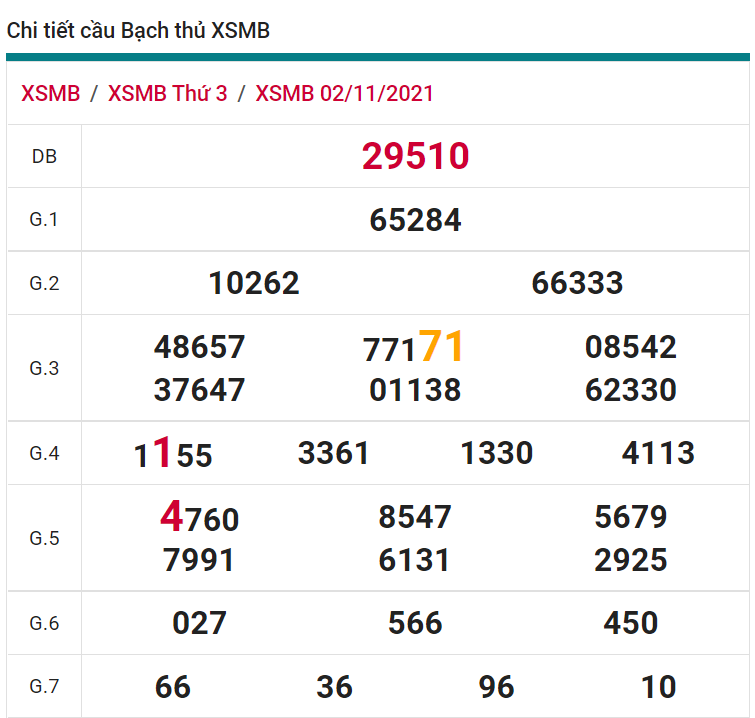
Task: Click the XSMB breadcrumb link
Action: pos(50,93)
